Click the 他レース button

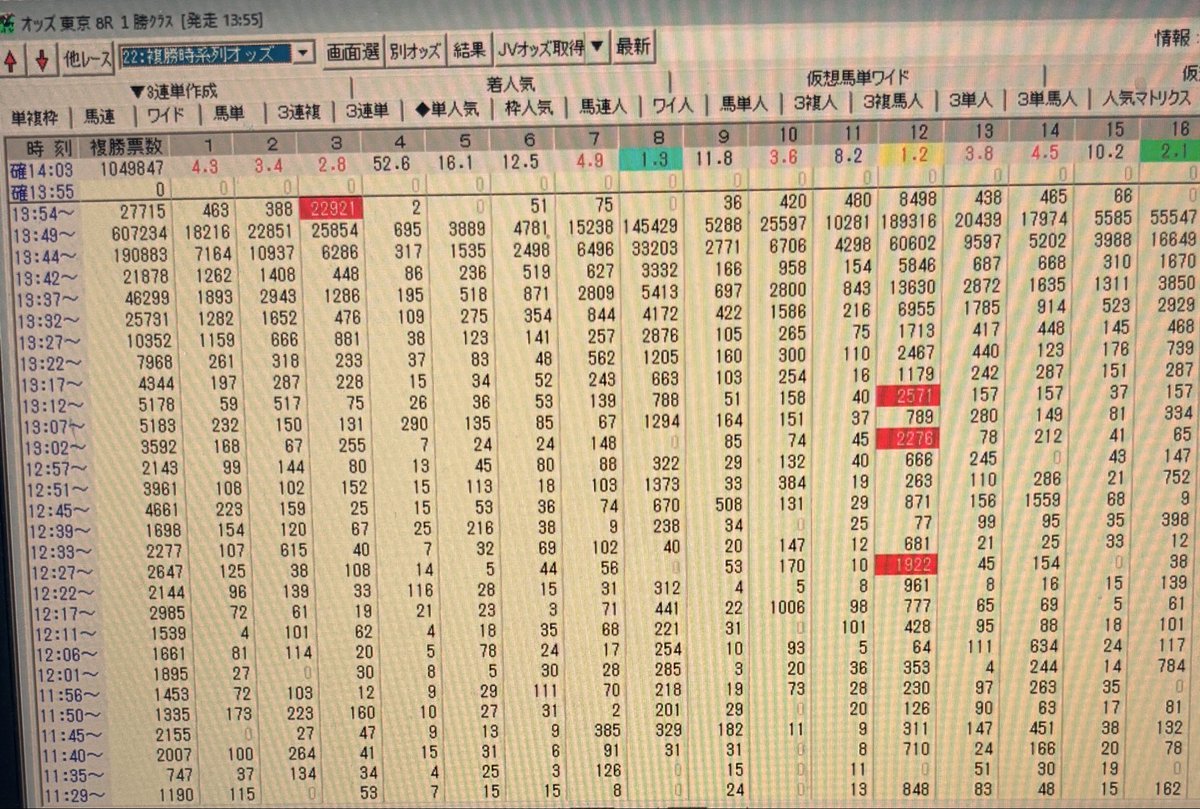pos(87,59)
